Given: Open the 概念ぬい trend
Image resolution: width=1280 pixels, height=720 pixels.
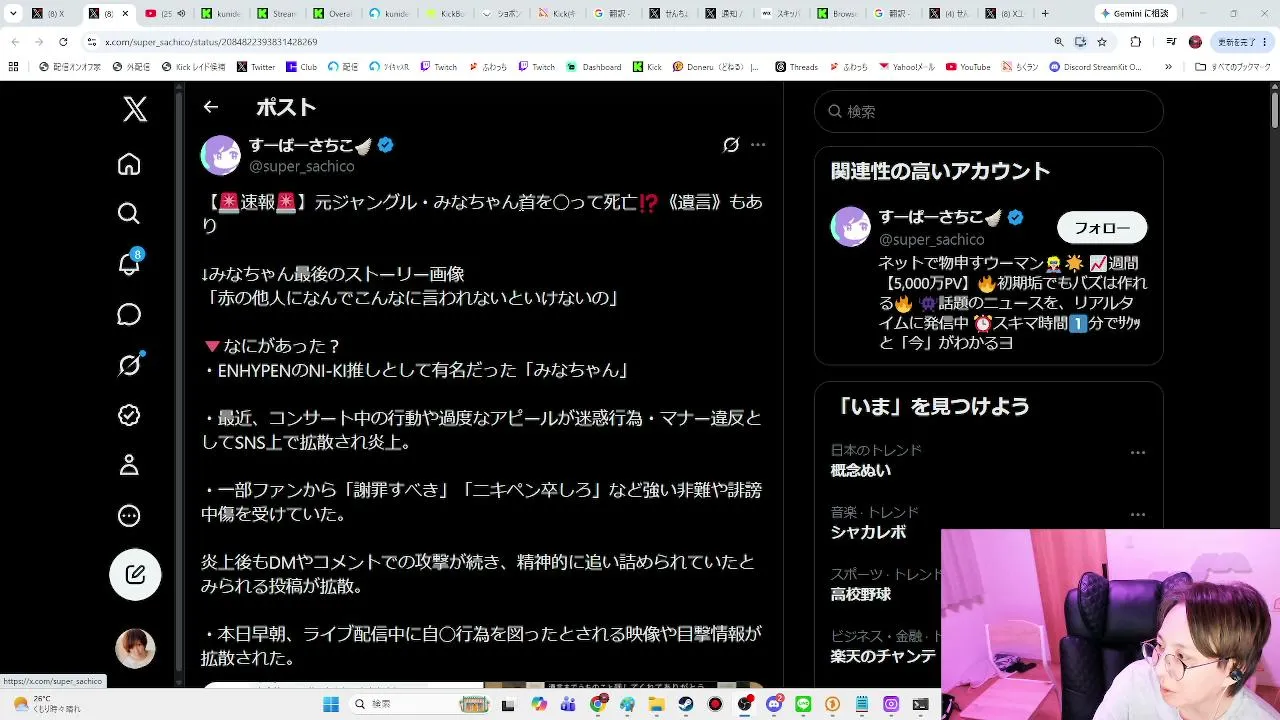Looking at the screenshot, I should point(861,470).
